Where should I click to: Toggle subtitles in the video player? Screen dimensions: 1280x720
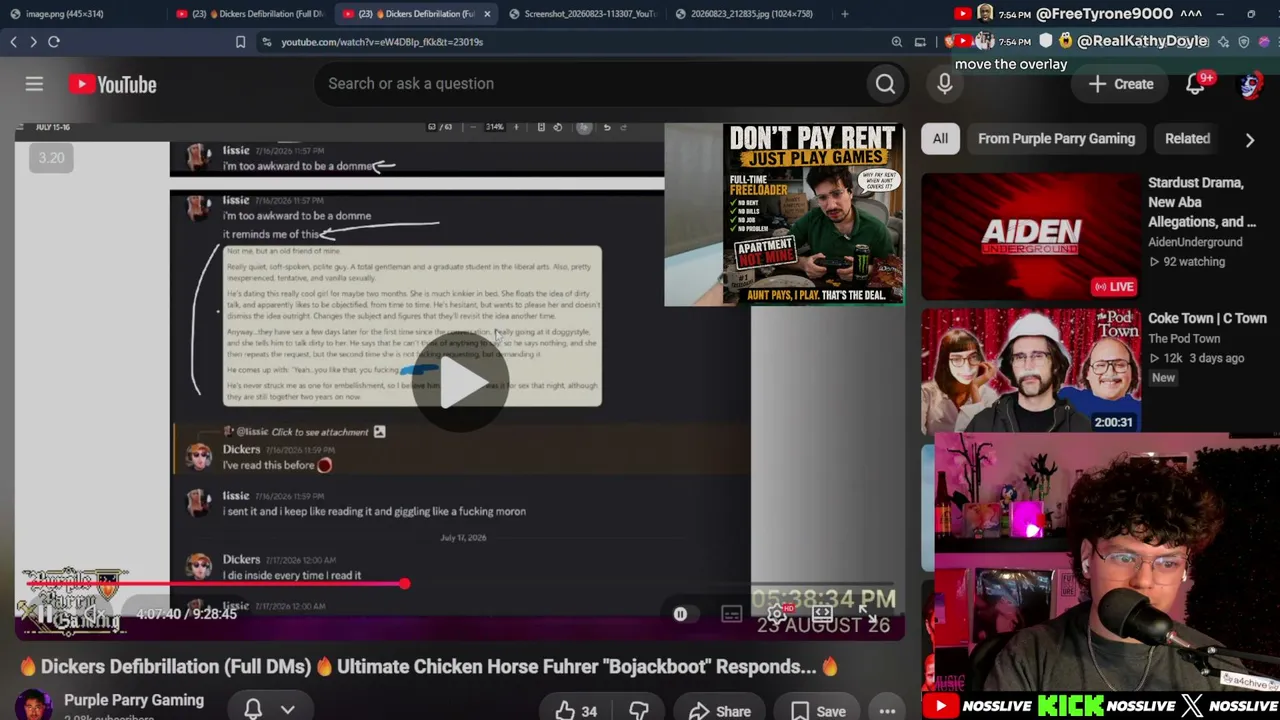click(x=732, y=614)
